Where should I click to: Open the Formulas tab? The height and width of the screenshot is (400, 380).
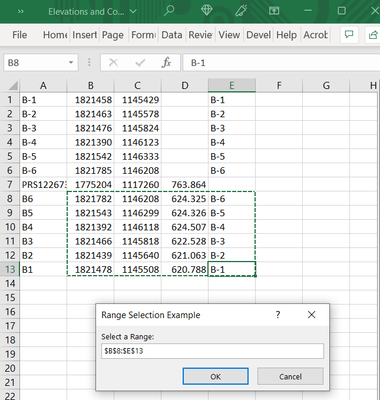pos(143,35)
